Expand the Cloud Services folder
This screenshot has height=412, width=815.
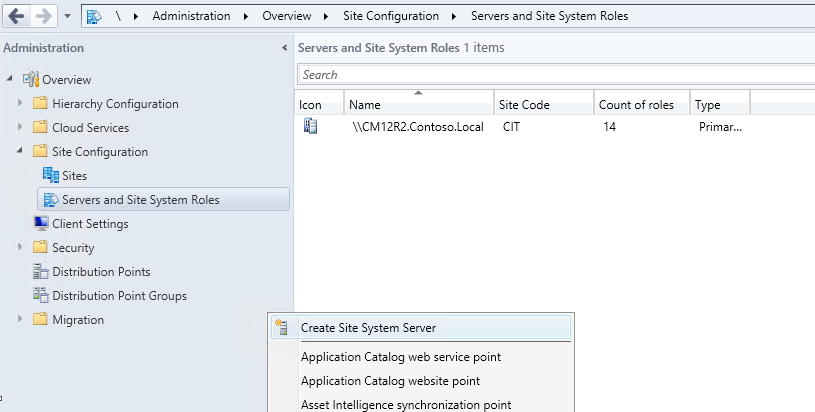tap(19, 128)
